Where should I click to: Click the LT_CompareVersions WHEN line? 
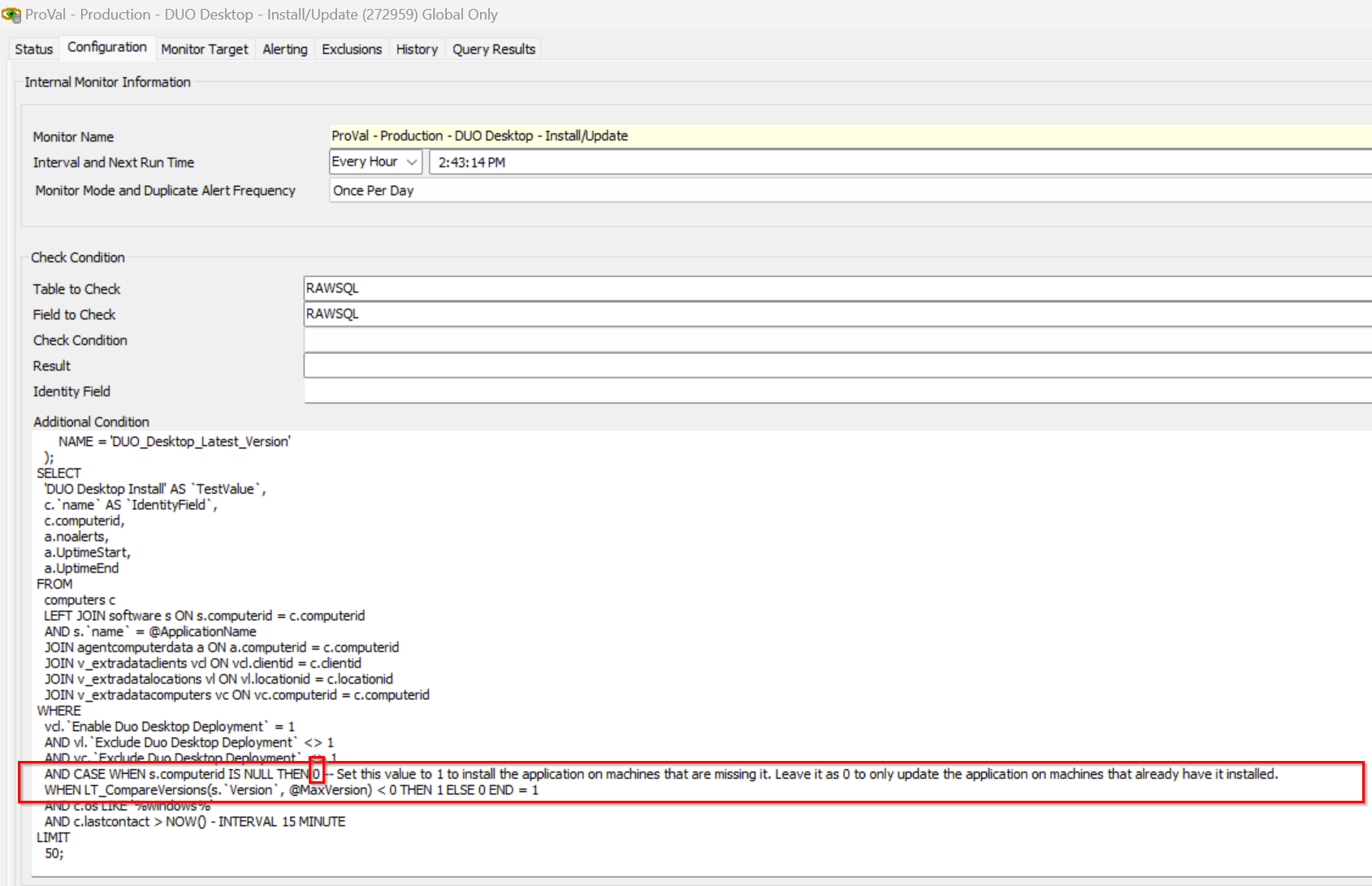(x=291, y=789)
